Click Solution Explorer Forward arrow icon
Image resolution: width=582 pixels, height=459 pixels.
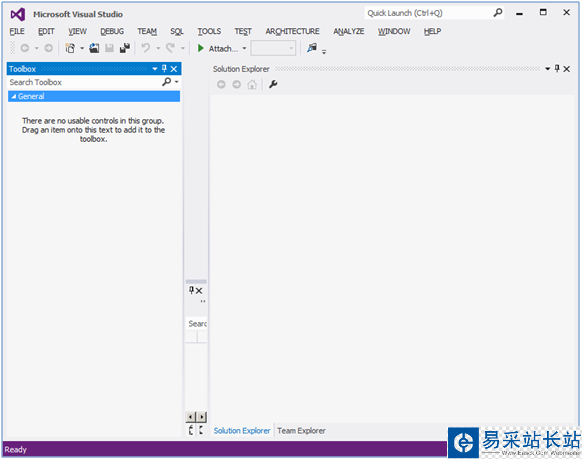pos(236,85)
